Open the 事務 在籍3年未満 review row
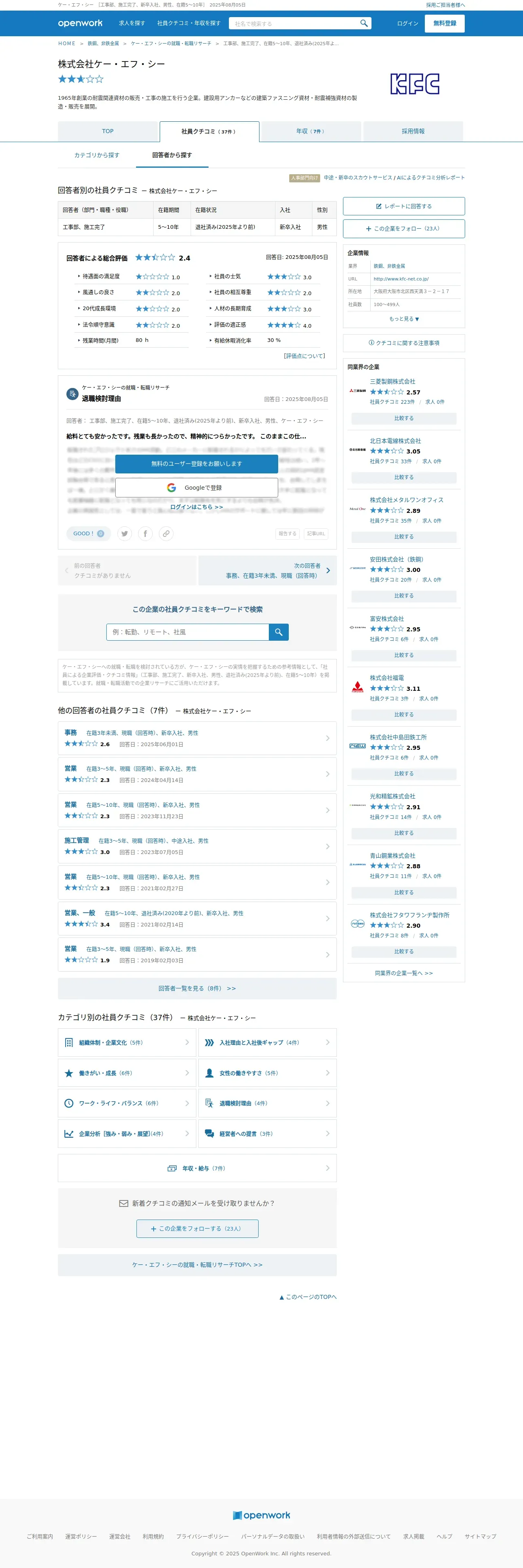 tap(197, 738)
